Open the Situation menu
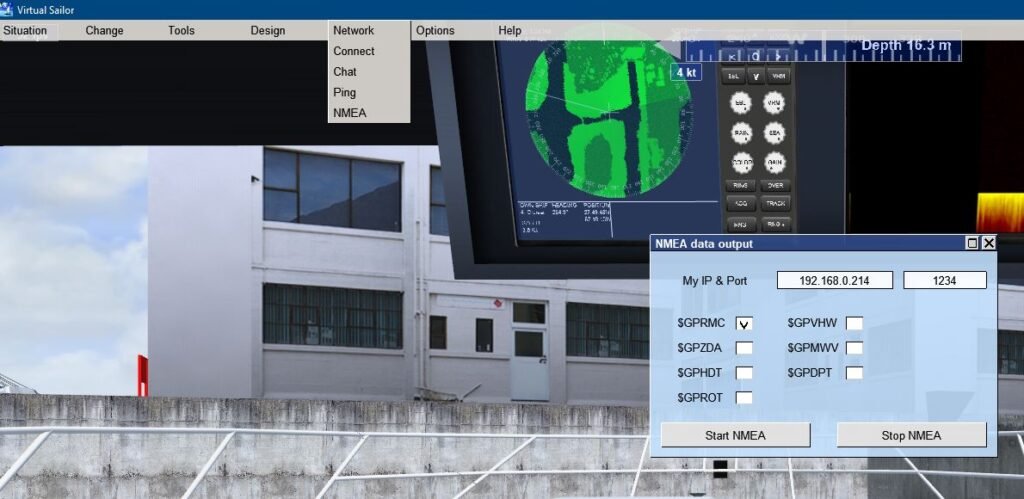The image size is (1024, 499). pos(25,31)
